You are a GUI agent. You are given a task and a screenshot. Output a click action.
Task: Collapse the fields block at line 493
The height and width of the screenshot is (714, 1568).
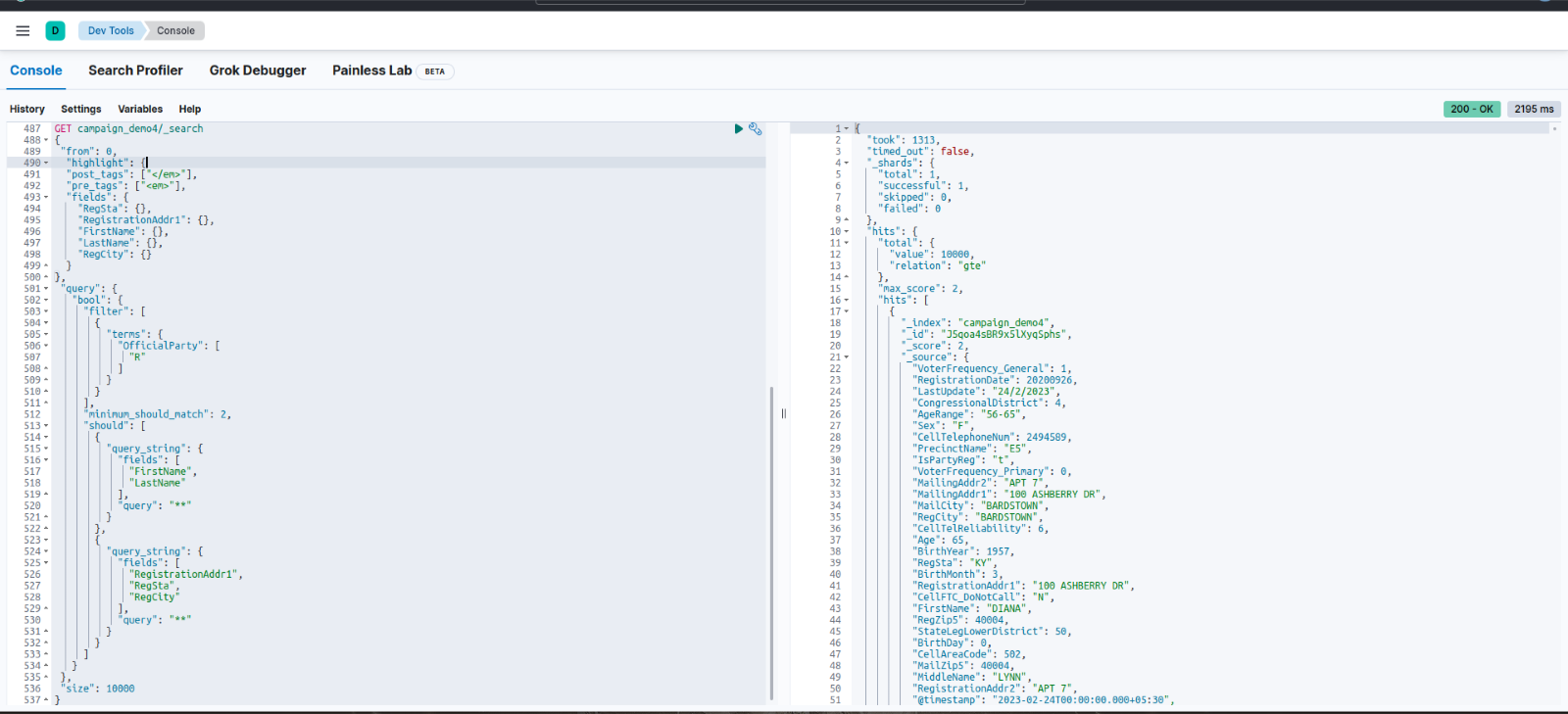[46, 197]
